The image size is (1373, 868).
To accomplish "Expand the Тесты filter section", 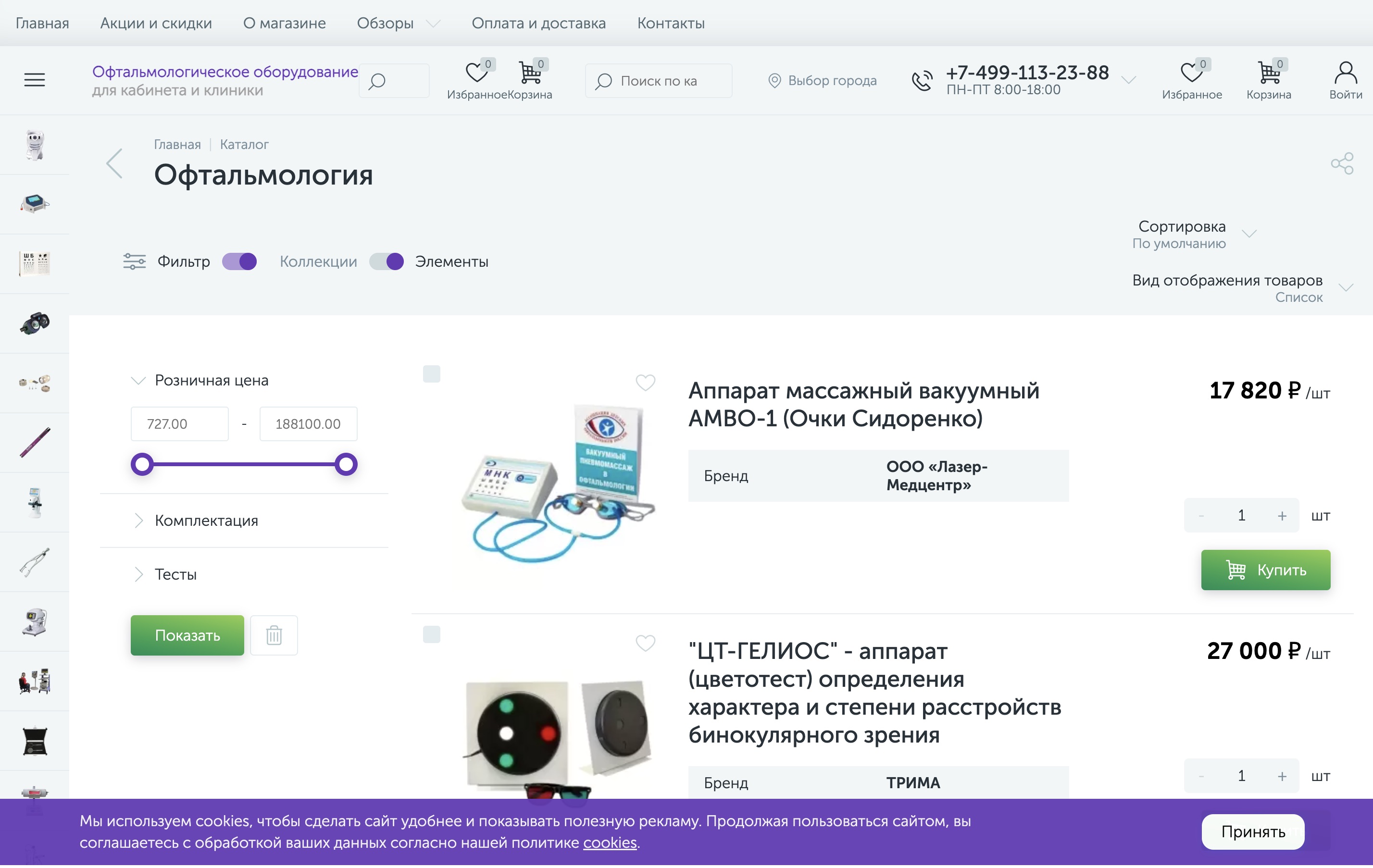I will pos(164,574).
